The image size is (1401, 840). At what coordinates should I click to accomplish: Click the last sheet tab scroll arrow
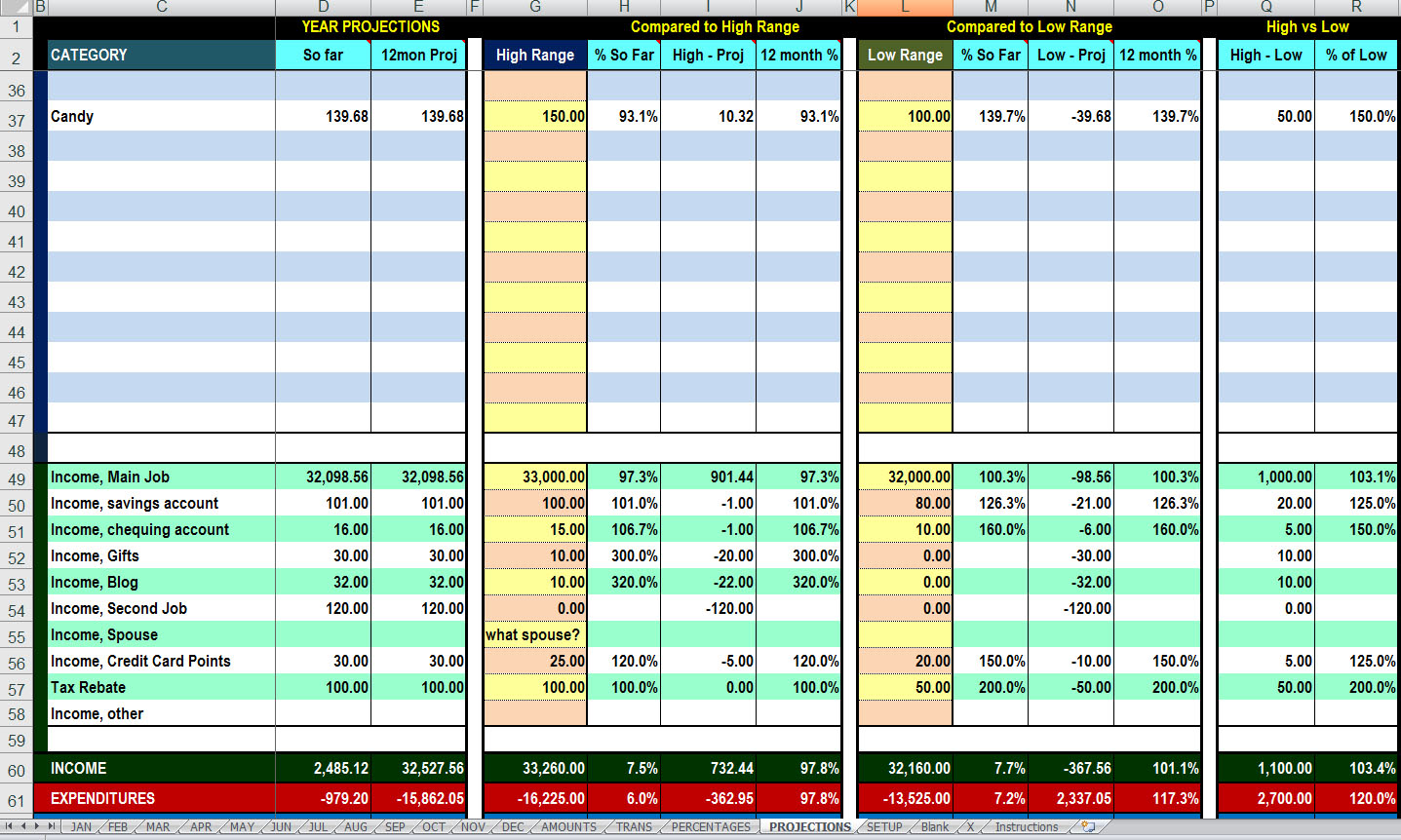tap(52, 826)
